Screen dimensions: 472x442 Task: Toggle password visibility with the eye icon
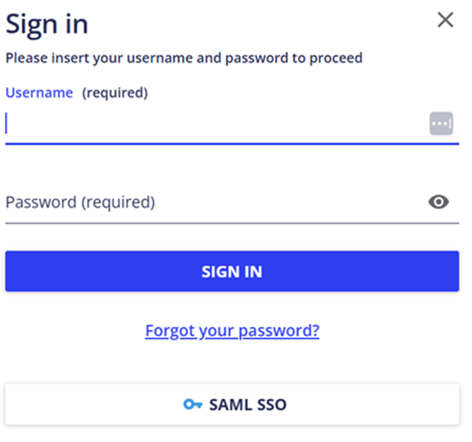tap(439, 202)
